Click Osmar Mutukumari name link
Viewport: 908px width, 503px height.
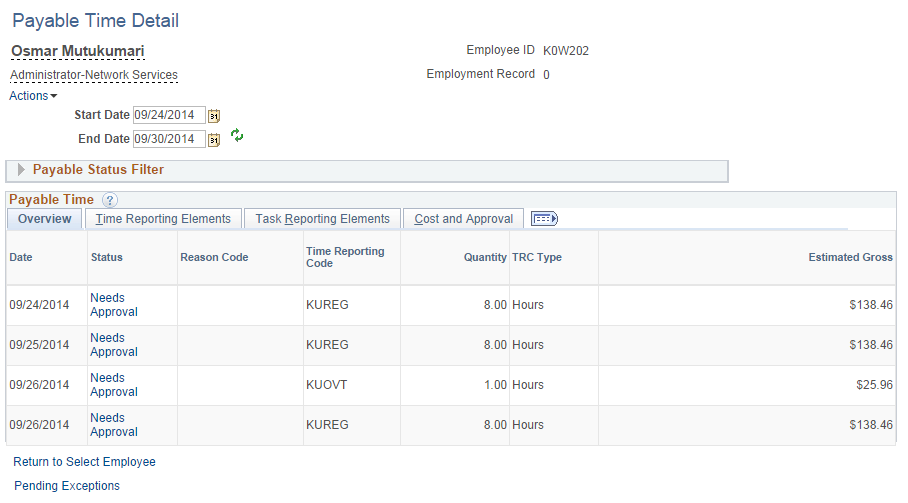tap(78, 51)
